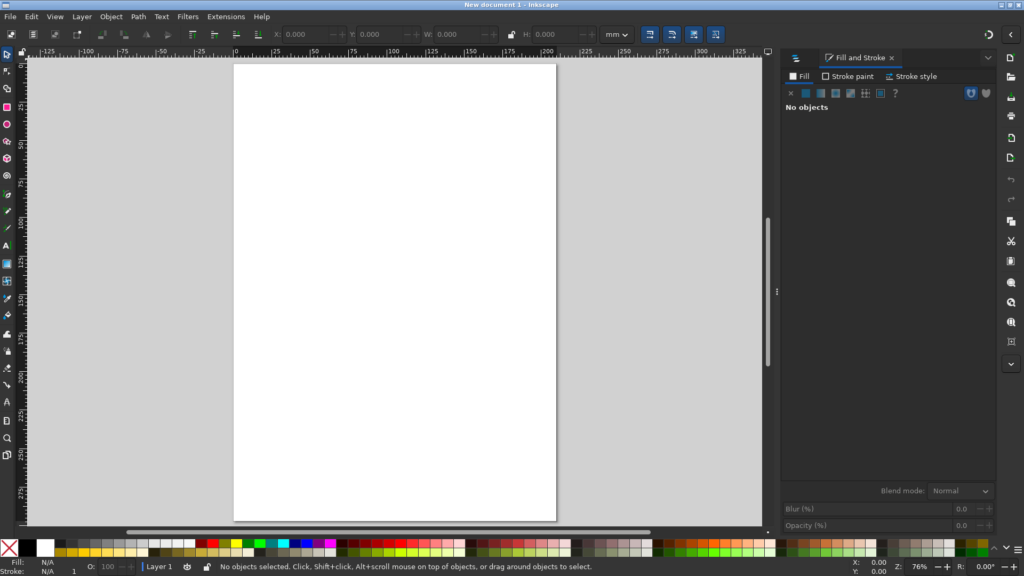Click the Zoom drawing icon in right bar
The width and height of the screenshot is (1024, 576).
[1011, 302]
